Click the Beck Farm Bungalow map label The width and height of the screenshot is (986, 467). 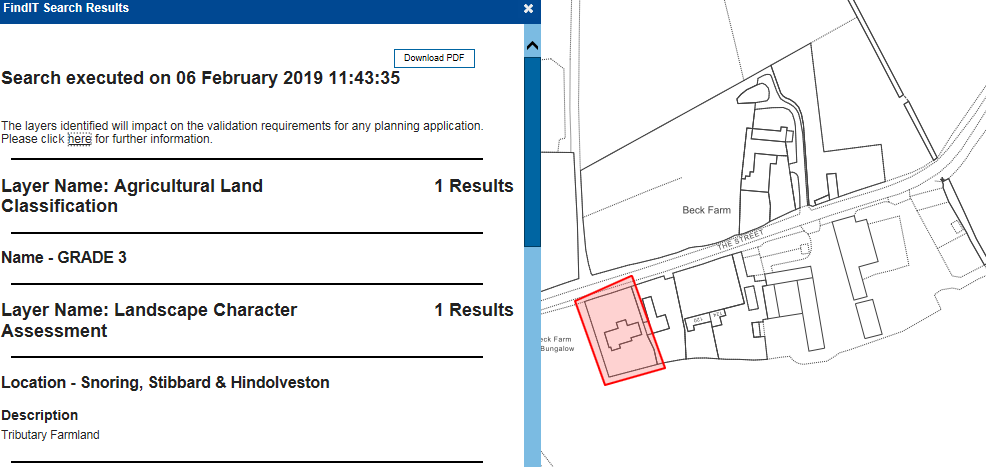click(558, 344)
